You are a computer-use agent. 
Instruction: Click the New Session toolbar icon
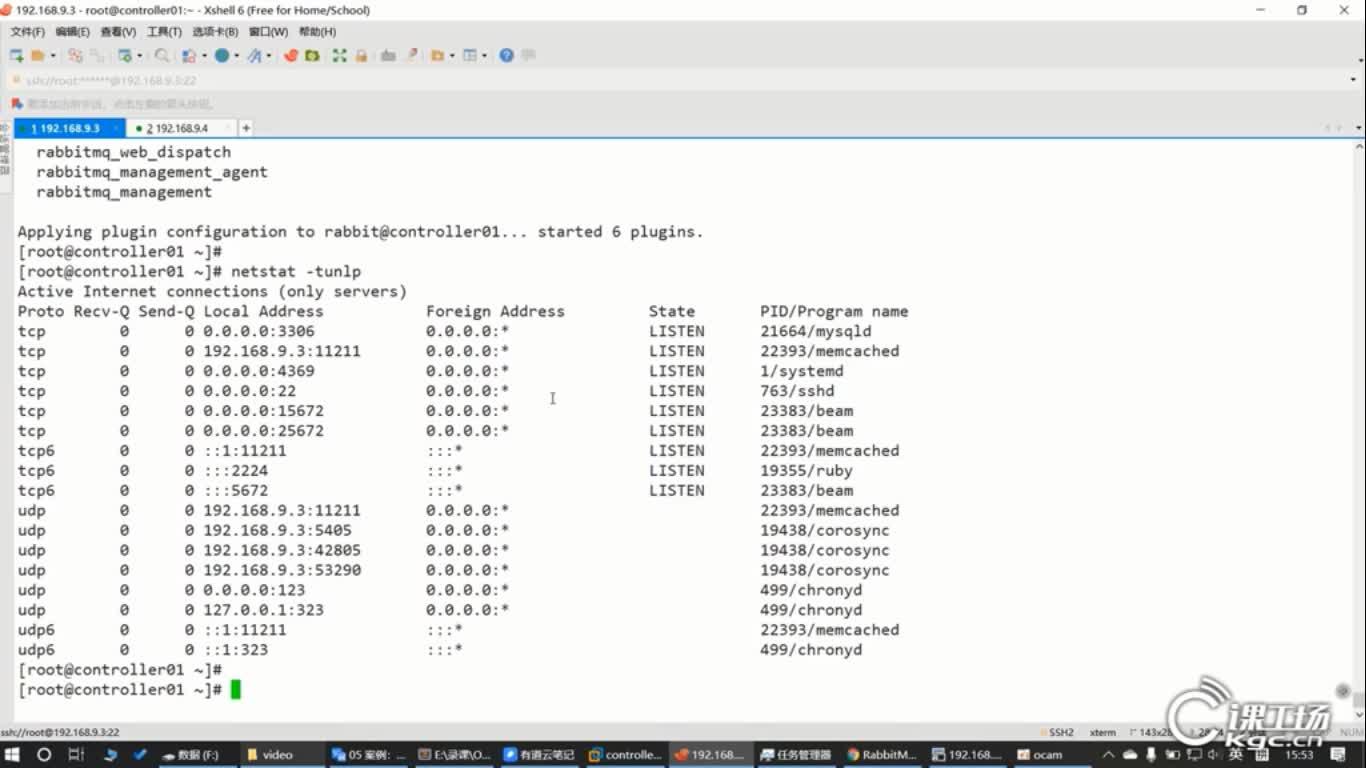click(x=16, y=56)
